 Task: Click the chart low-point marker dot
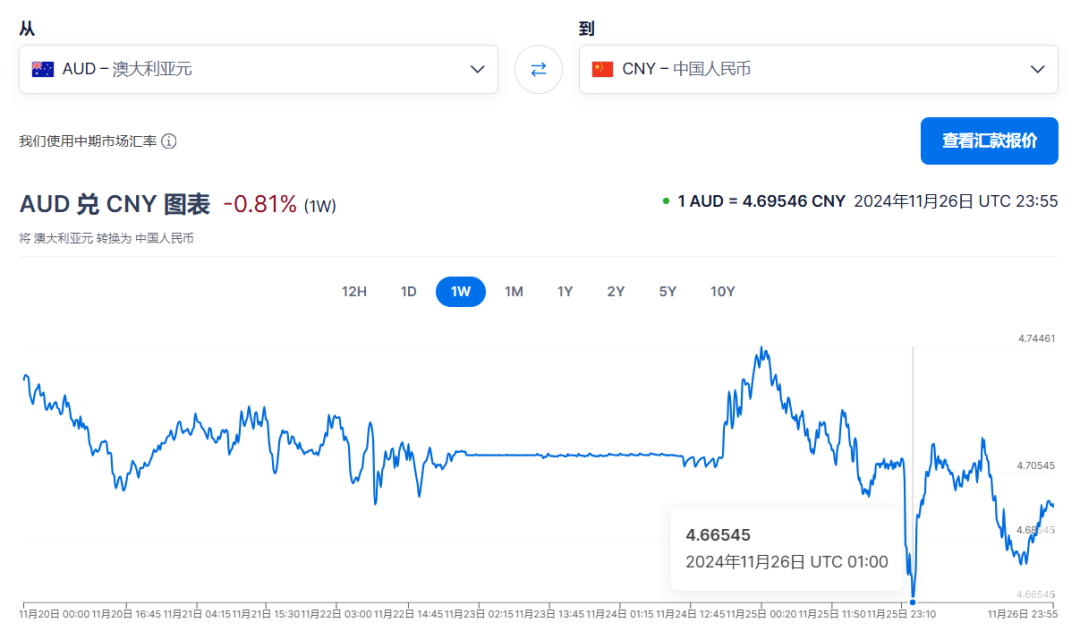913,602
